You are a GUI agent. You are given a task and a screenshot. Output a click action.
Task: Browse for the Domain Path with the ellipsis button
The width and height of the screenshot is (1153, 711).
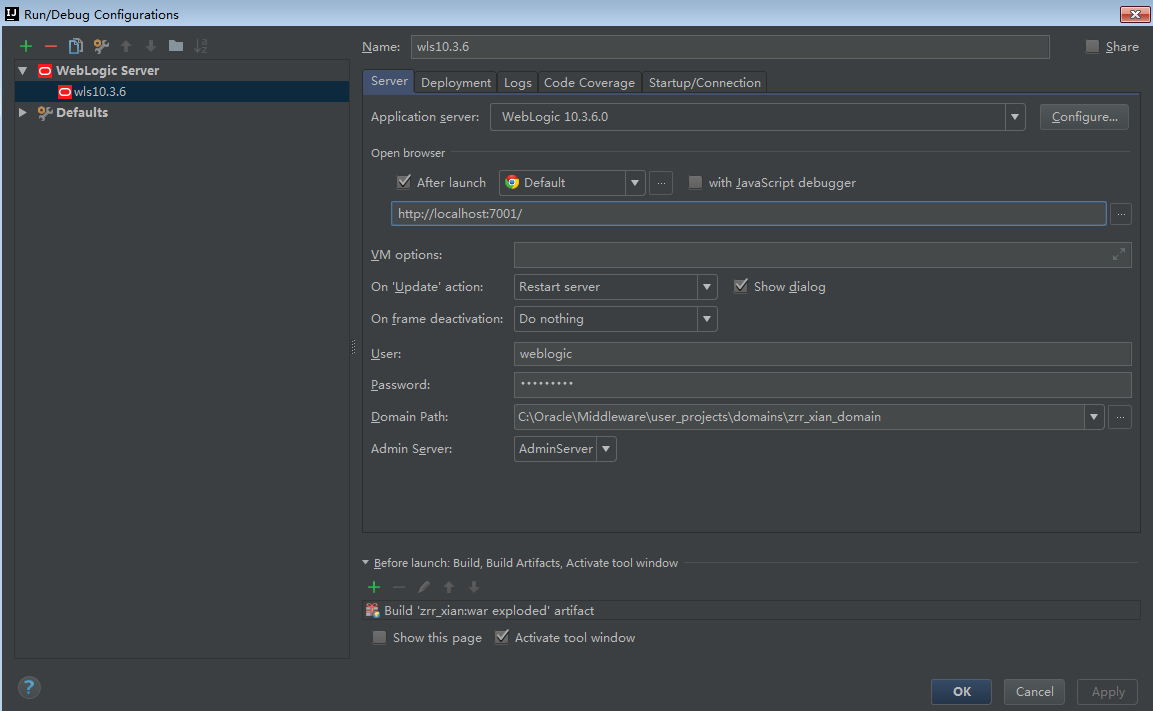pyautogui.click(x=1120, y=417)
